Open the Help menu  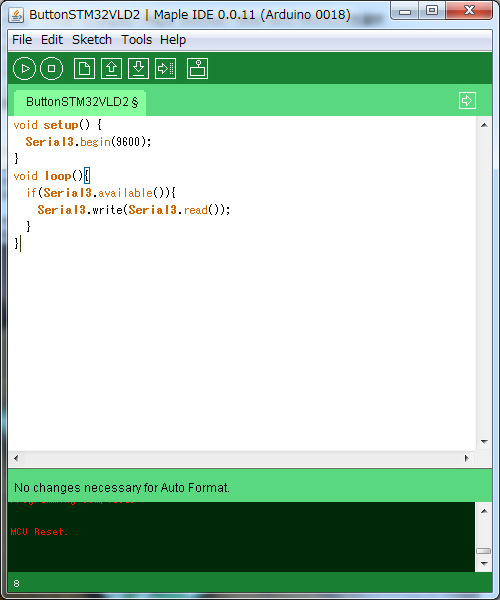(173, 39)
